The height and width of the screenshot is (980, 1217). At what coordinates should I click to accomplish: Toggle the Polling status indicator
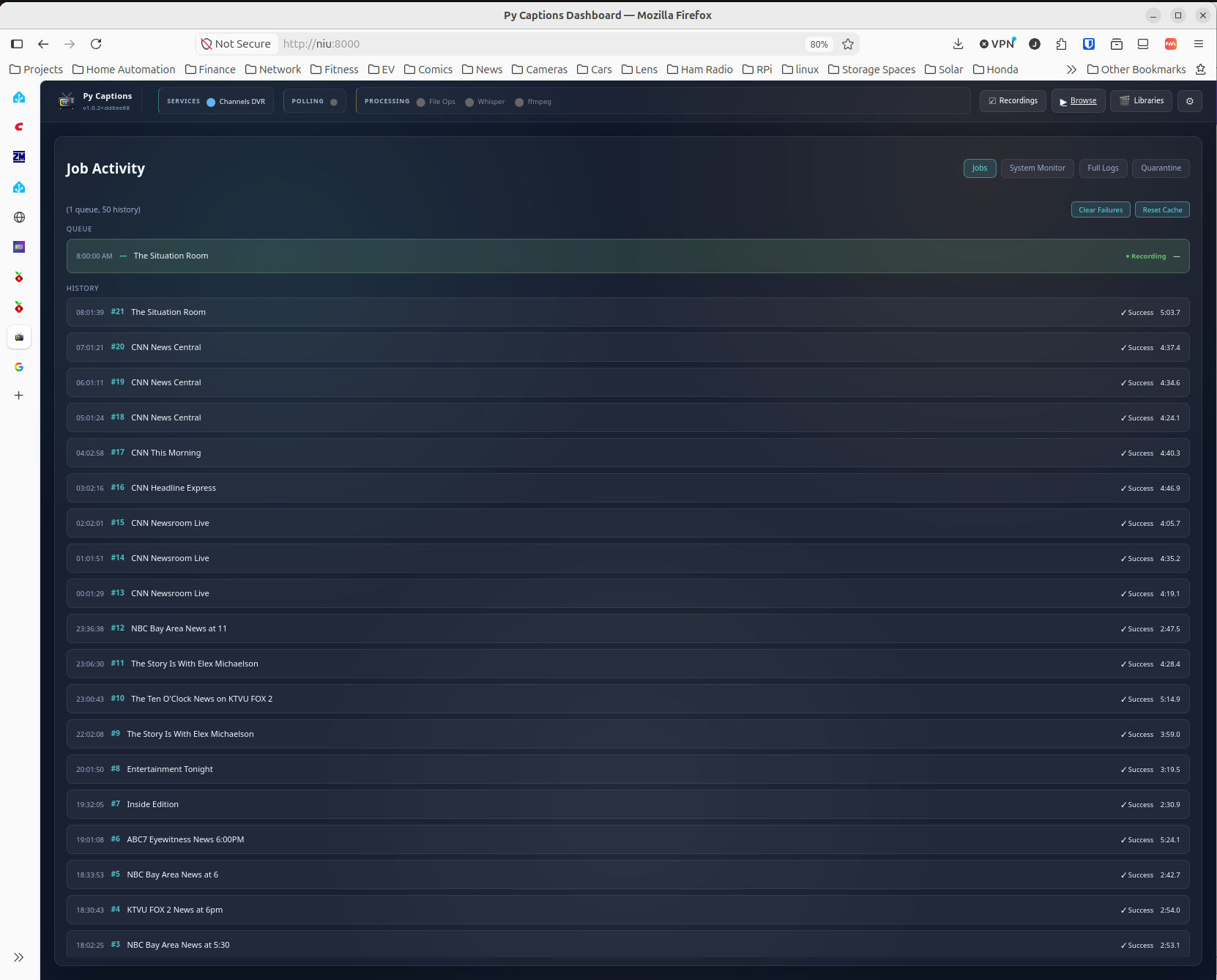click(334, 102)
